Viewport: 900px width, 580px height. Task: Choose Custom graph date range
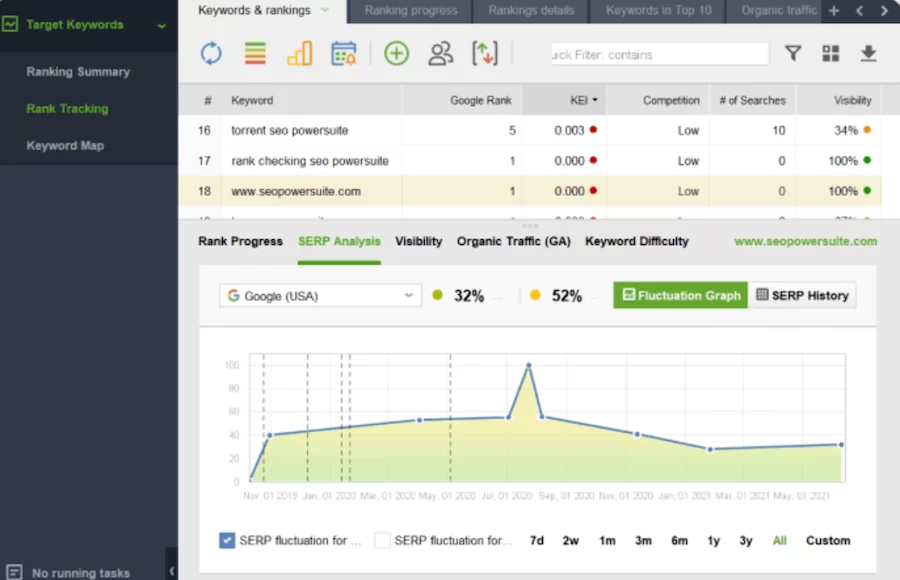pos(828,540)
